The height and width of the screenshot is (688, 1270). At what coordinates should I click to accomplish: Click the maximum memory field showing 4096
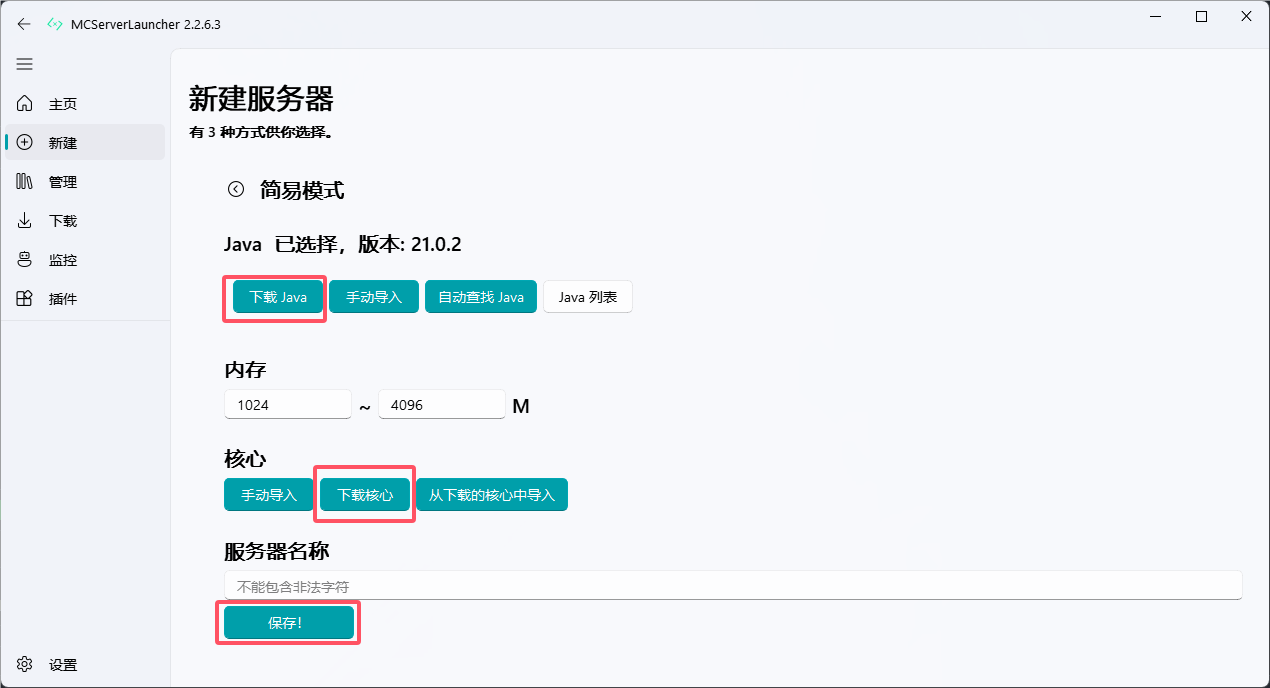click(x=442, y=405)
